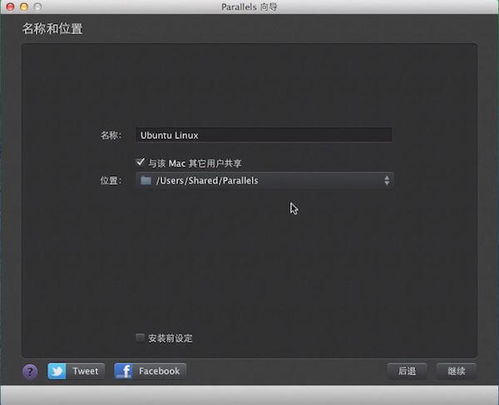Click the Facebook f logo icon

(124, 371)
